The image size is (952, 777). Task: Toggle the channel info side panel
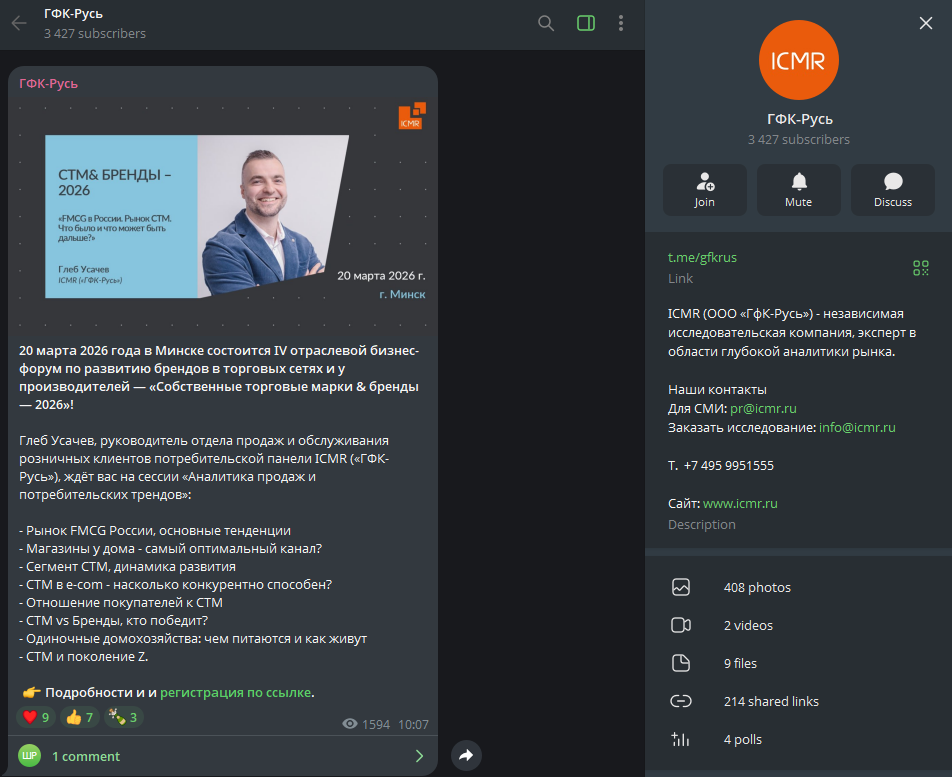click(586, 24)
